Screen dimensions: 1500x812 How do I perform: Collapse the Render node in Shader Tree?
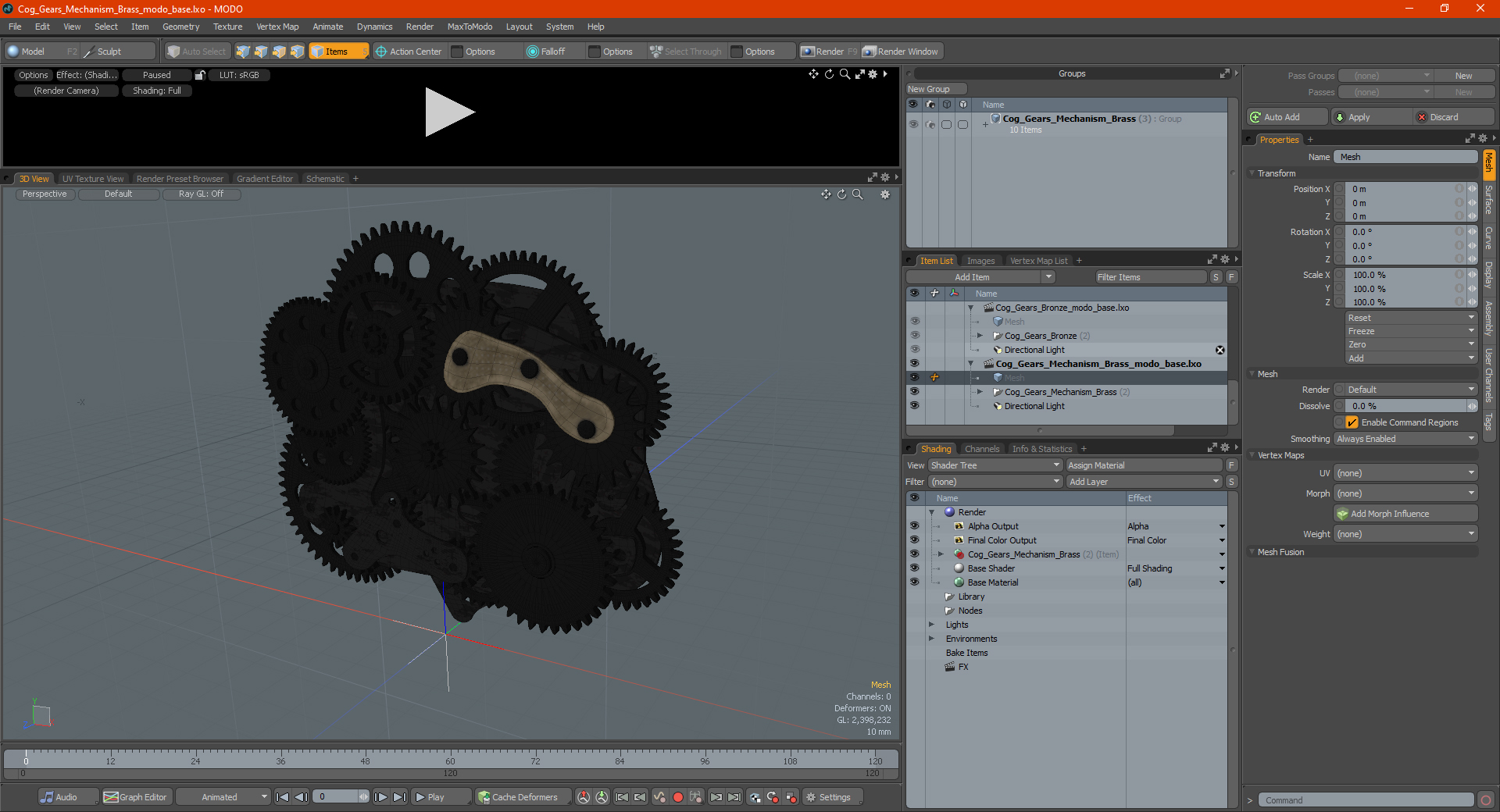931,512
